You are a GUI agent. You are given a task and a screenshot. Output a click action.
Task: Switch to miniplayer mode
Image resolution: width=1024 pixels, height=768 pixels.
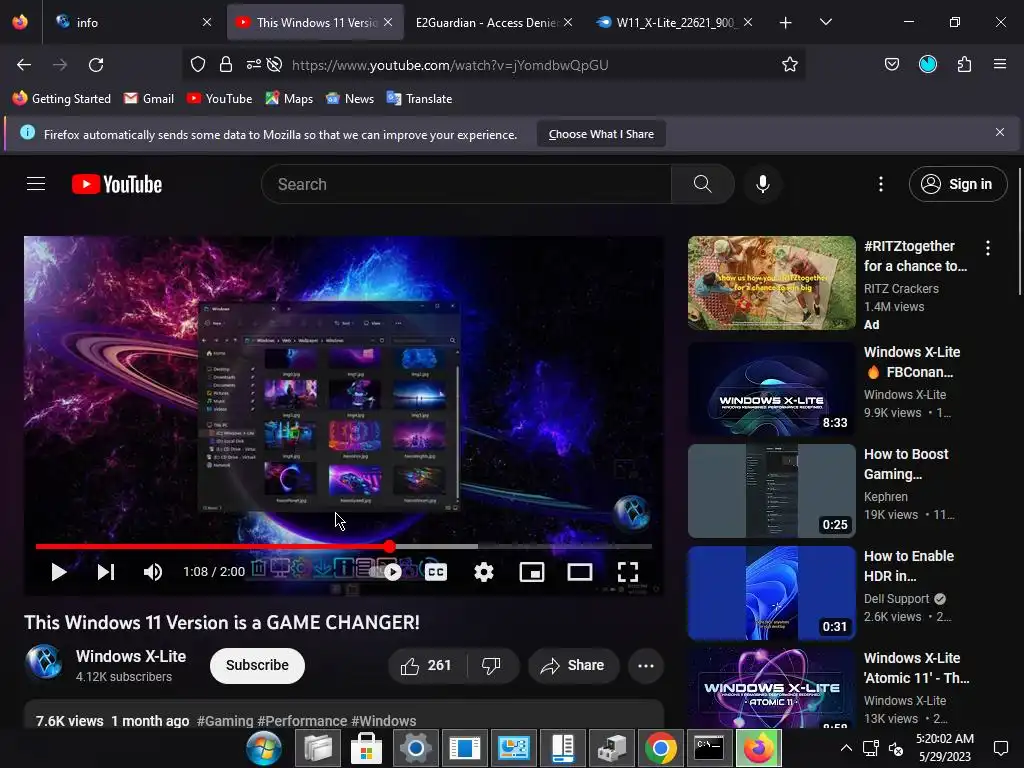tap(532, 572)
